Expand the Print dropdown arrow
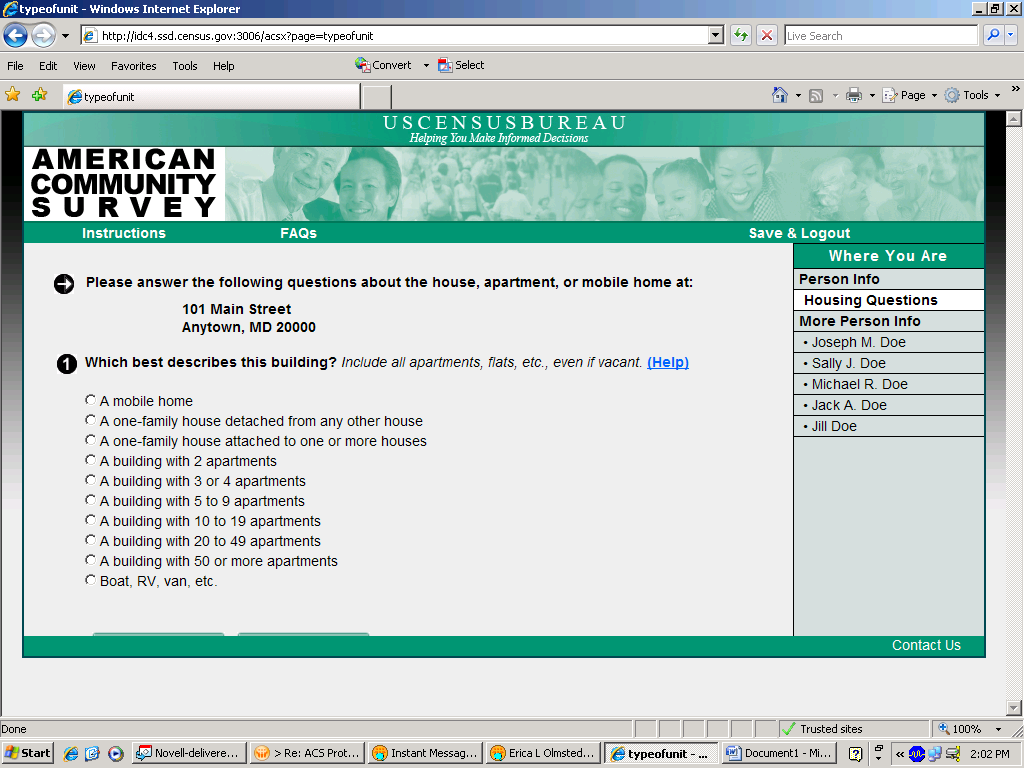 point(872,95)
